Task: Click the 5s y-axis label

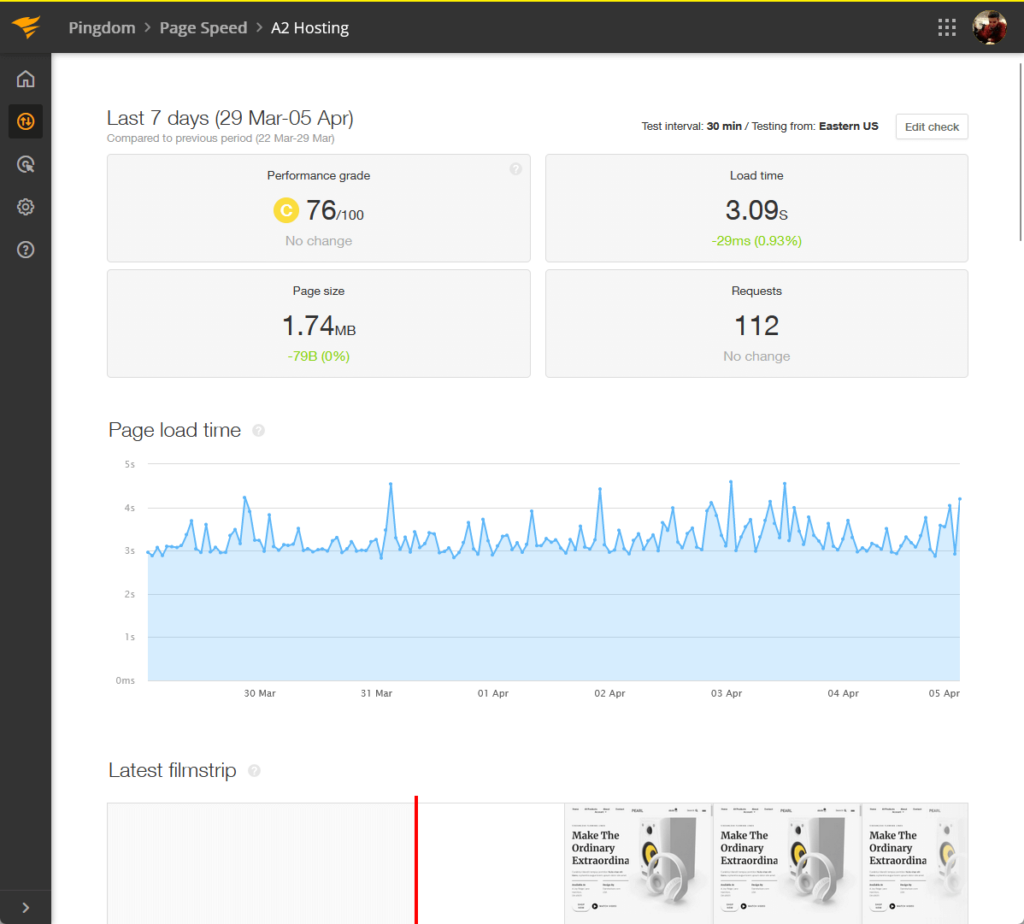Action: (129, 464)
